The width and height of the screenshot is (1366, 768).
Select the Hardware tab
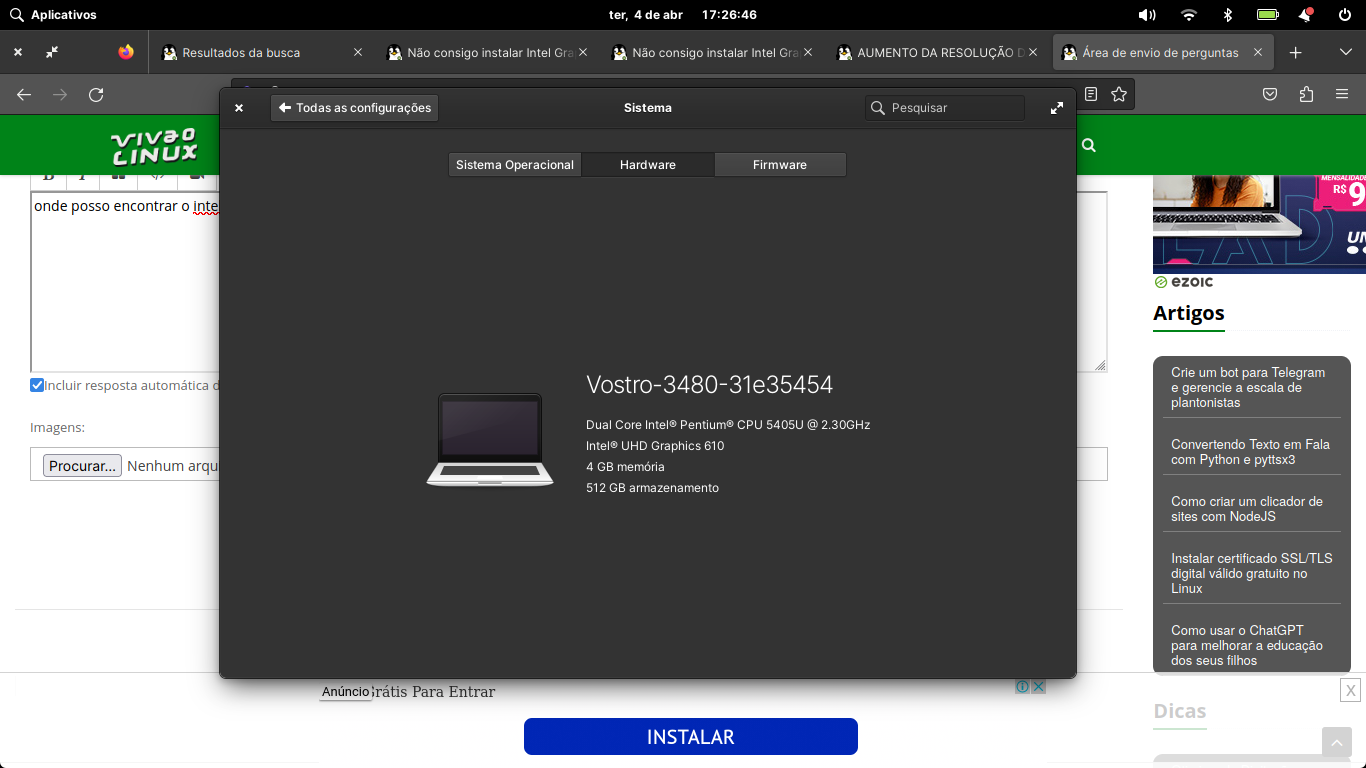(648, 165)
